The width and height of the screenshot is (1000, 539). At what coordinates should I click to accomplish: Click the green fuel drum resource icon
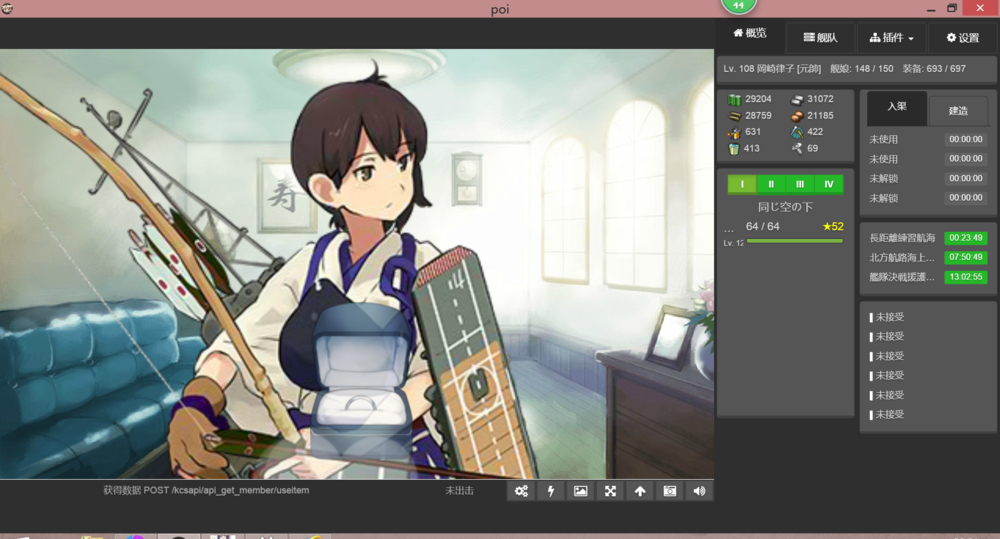pyautogui.click(x=734, y=100)
